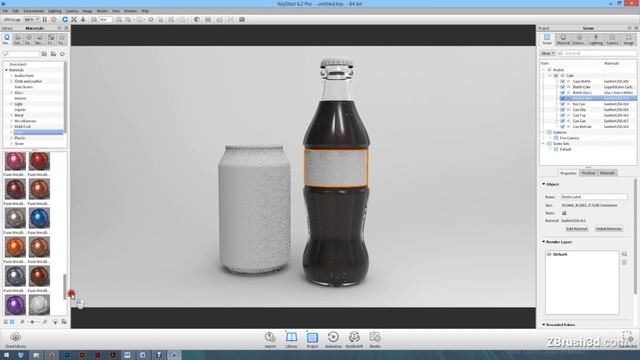
Task: Select Colors icon in Library panel
Action: tap(17, 39)
